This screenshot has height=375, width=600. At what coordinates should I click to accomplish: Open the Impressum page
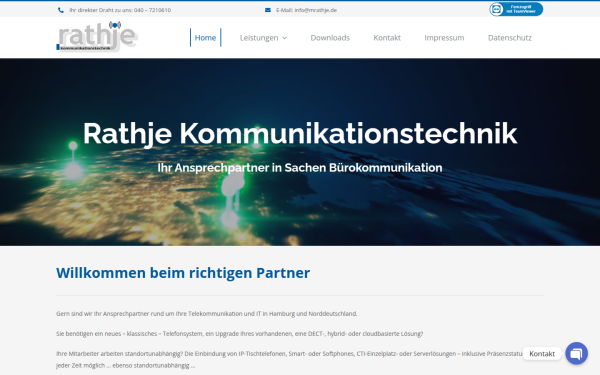coord(444,38)
